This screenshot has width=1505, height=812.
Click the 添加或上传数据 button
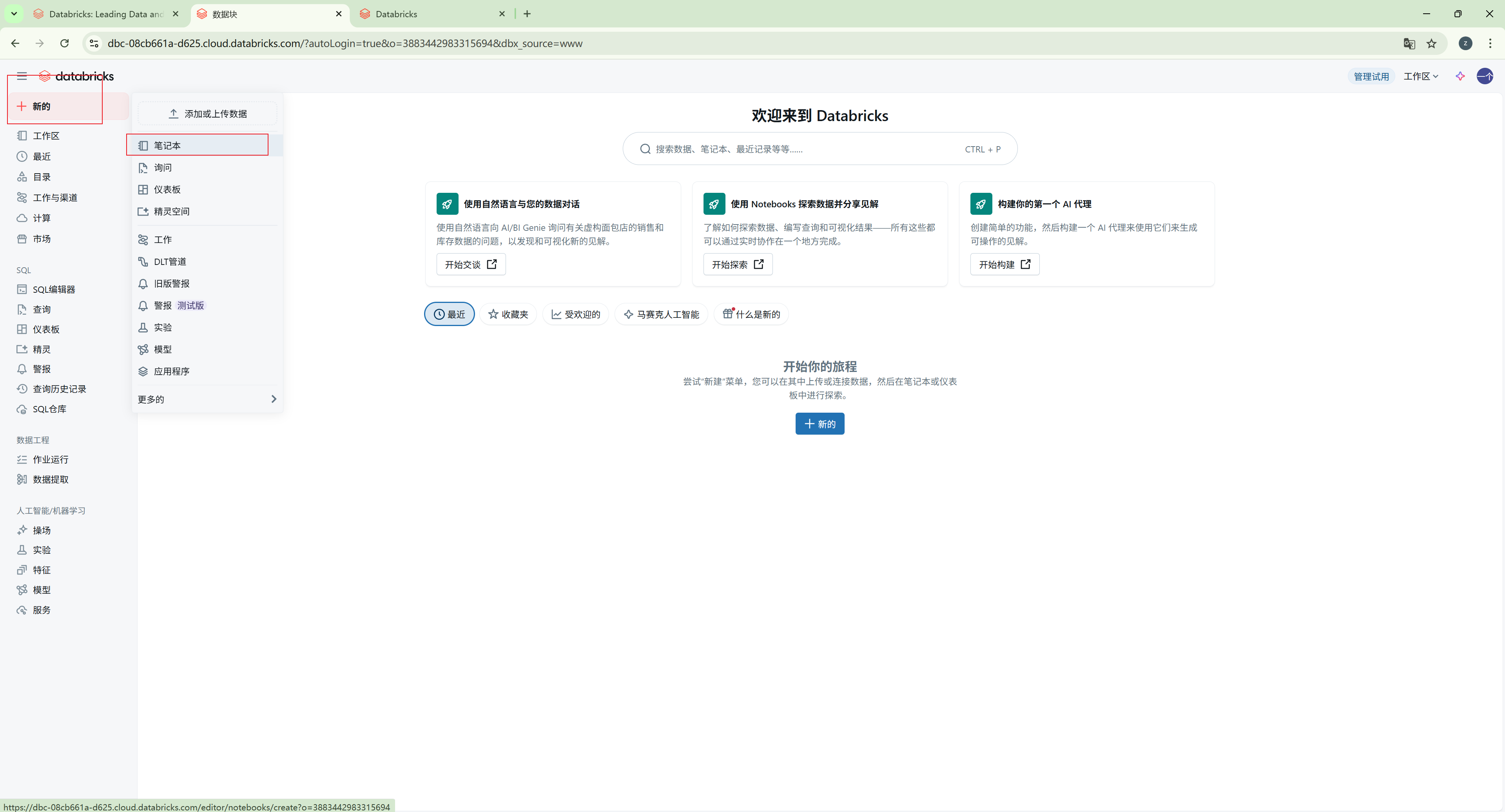(x=207, y=113)
